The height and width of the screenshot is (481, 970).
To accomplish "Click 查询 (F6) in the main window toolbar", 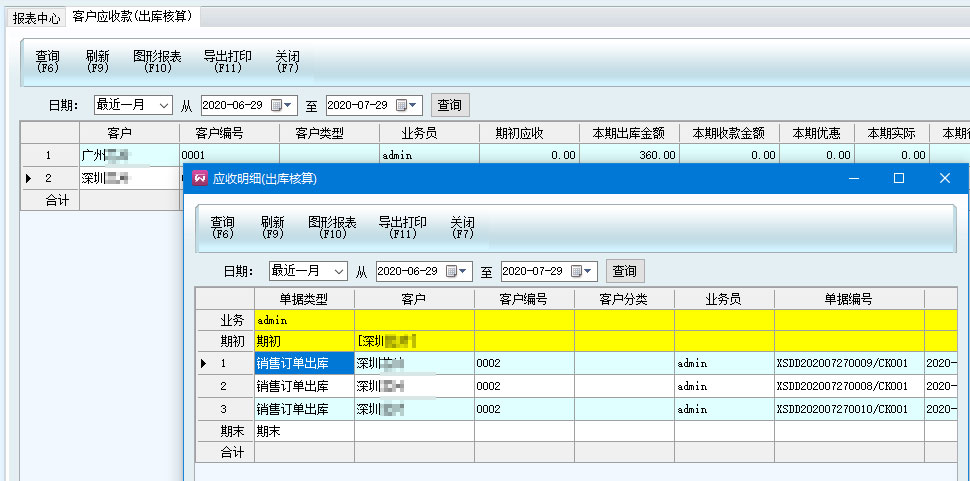I will [x=48, y=62].
